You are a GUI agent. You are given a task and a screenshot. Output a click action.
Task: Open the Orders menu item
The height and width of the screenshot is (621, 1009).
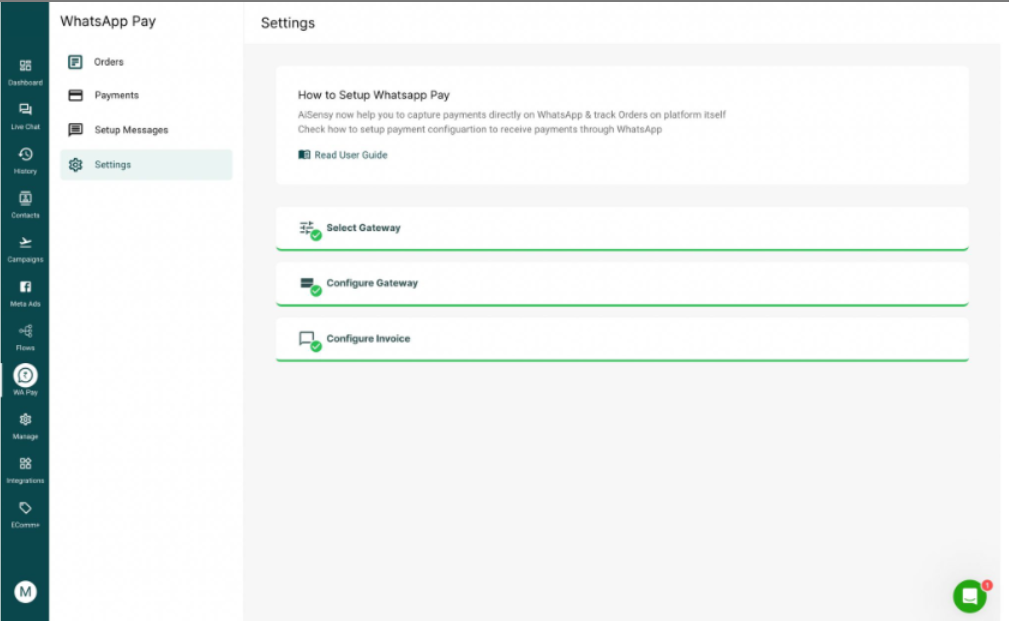[146, 62]
